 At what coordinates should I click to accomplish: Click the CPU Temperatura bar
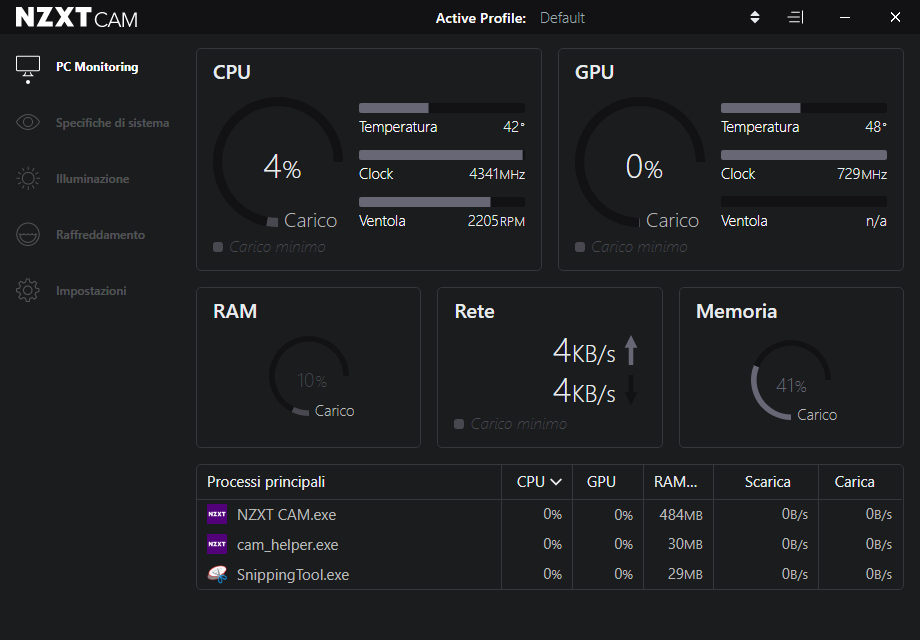click(441, 108)
